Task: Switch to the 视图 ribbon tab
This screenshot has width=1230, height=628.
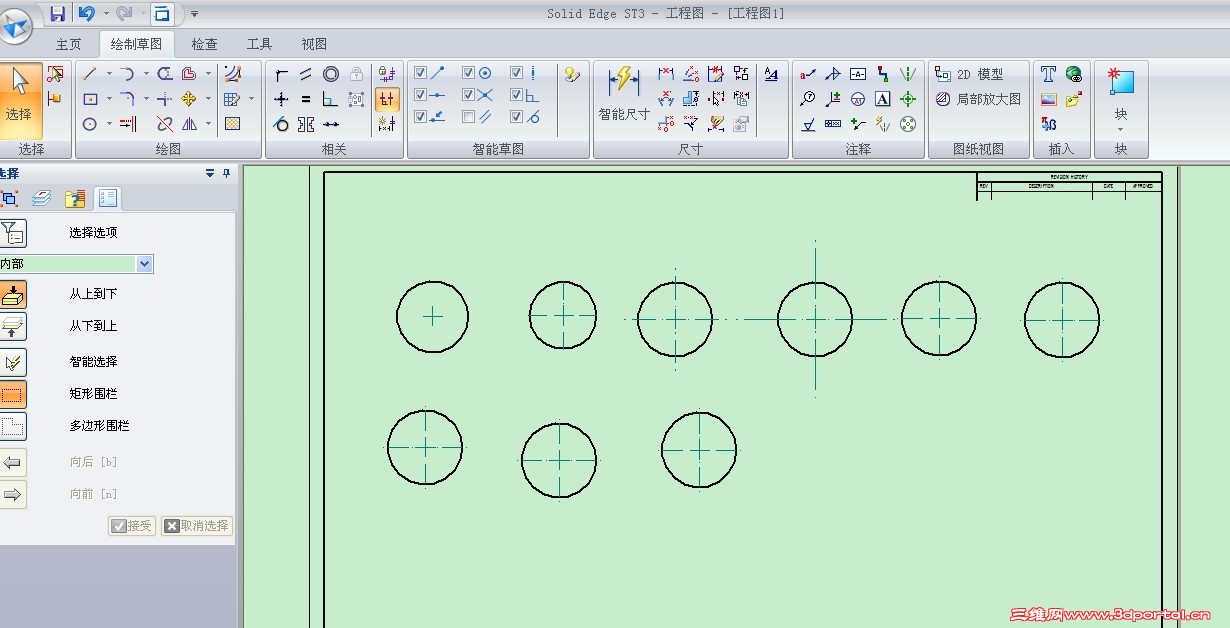Action: click(x=314, y=44)
